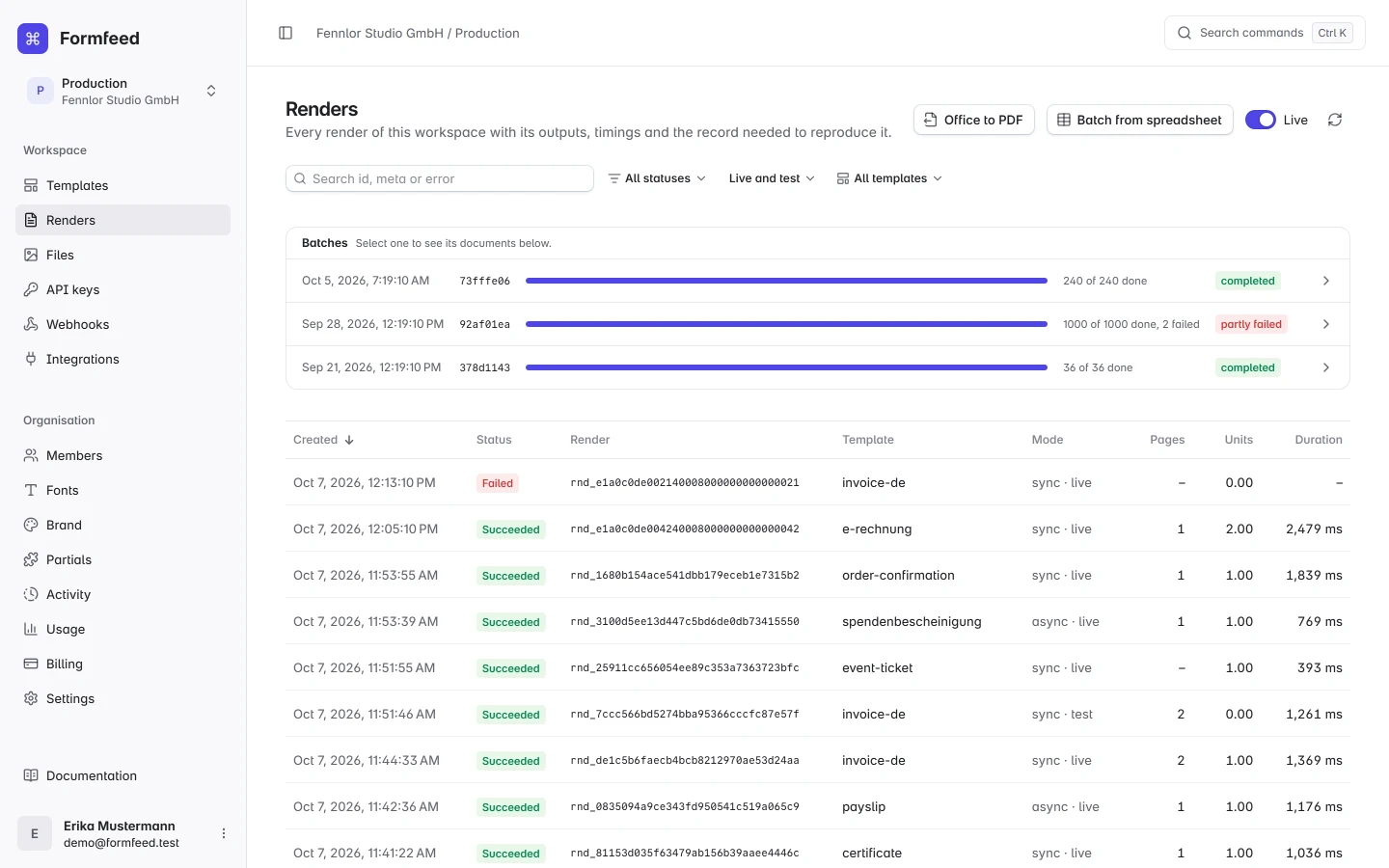Expand batch 73fffe06 documents
This screenshot has height=868, width=1389.
coord(1326,281)
